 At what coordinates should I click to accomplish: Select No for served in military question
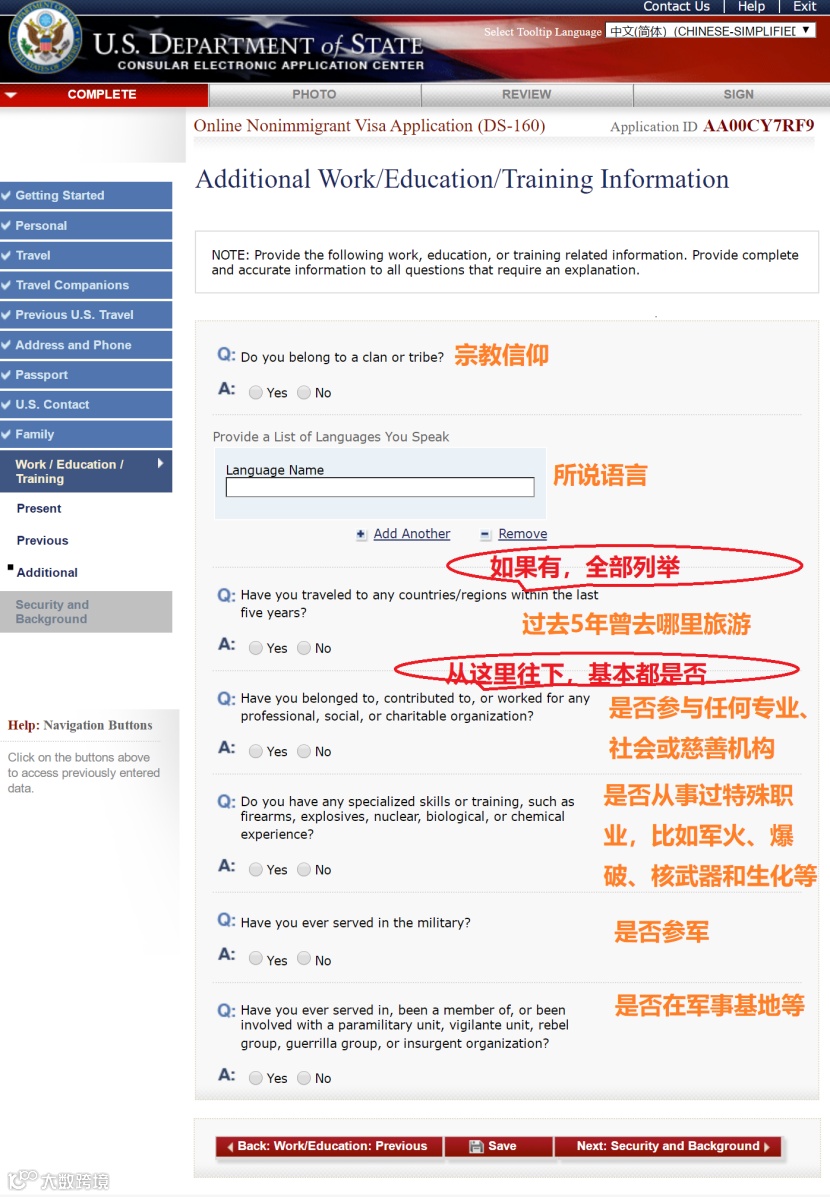tap(304, 958)
